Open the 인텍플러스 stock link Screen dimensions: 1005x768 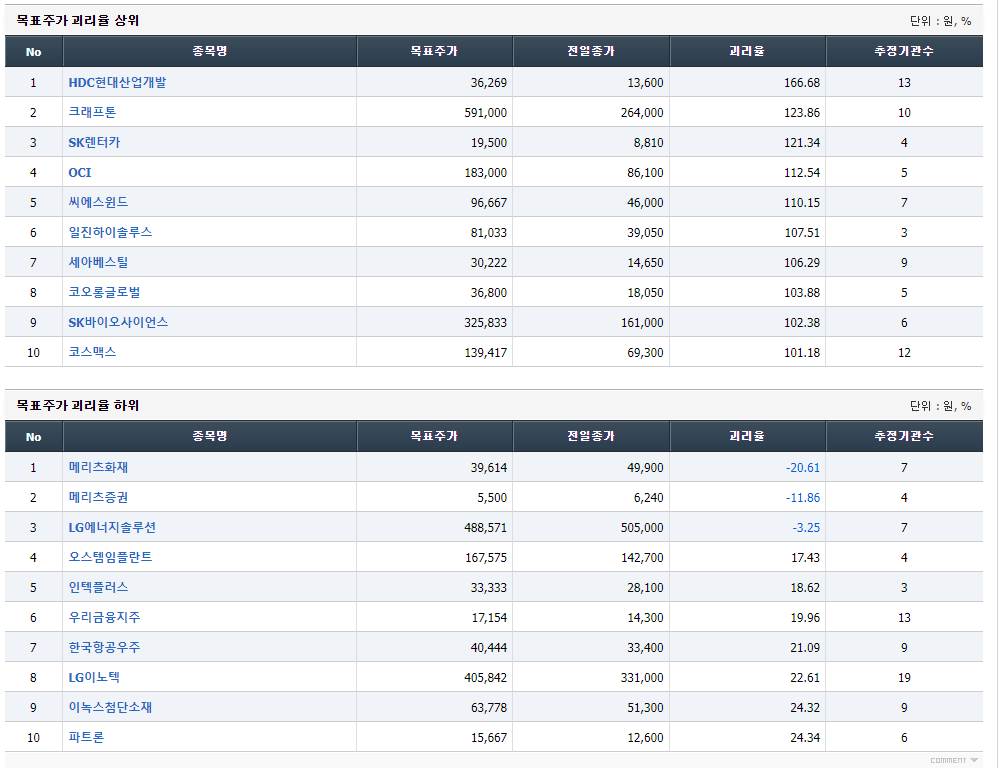[98, 587]
